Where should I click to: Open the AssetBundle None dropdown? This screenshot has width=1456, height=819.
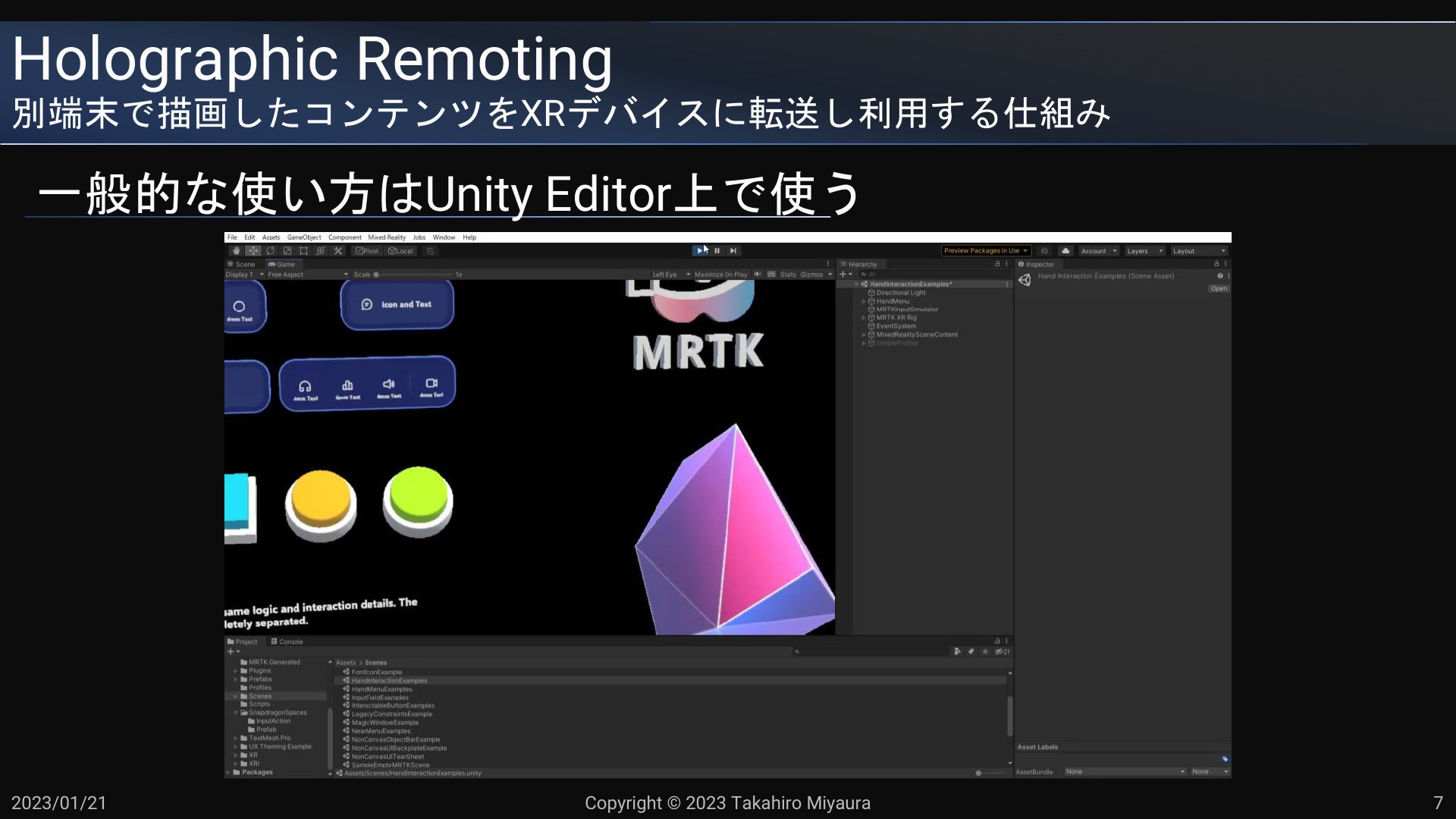(x=1125, y=772)
